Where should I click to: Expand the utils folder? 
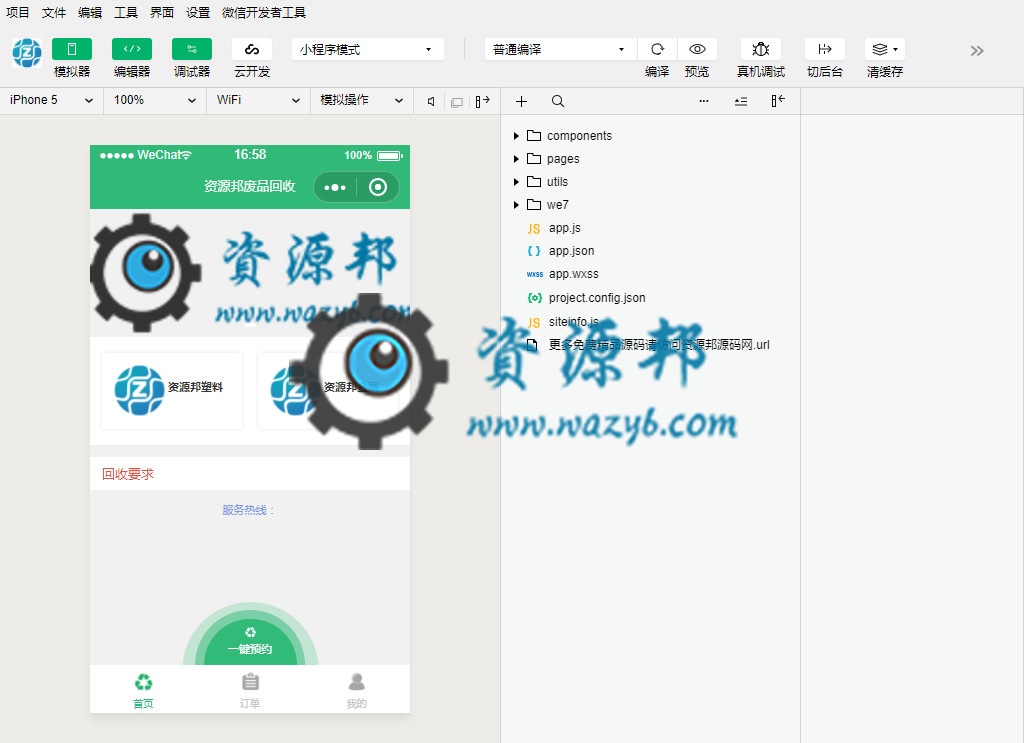point(516,182)
